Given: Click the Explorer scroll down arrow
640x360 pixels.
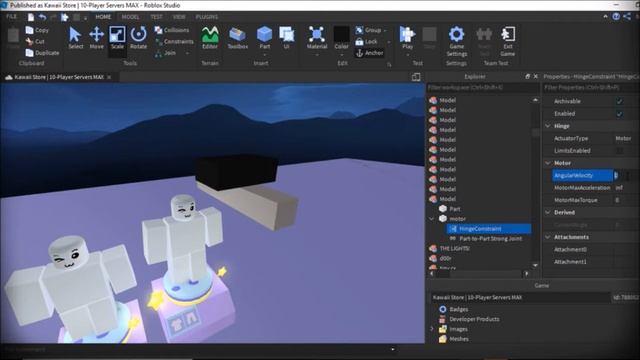Looking at the screenshot, I should [535, 266].
